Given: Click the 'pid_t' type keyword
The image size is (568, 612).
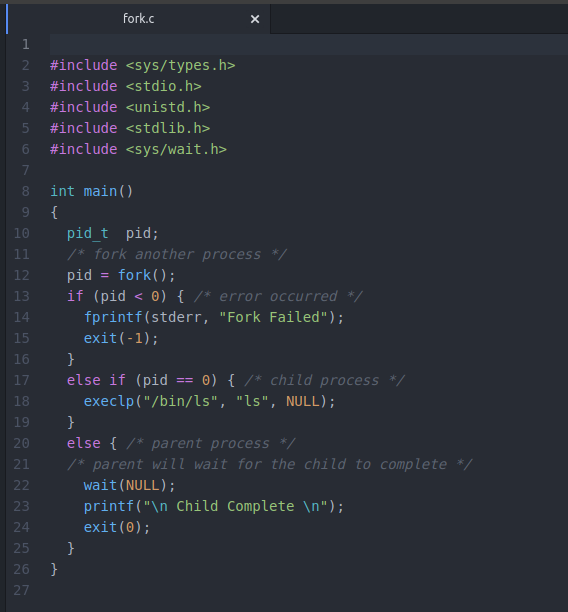Looking at the screenshot, I should tap(87, 233).
